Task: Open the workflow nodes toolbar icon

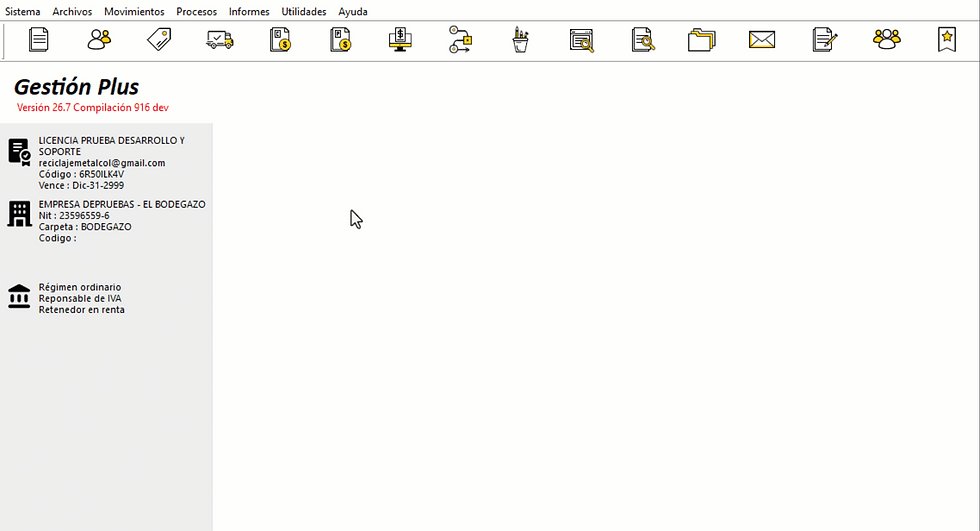Action: [461, 40]
